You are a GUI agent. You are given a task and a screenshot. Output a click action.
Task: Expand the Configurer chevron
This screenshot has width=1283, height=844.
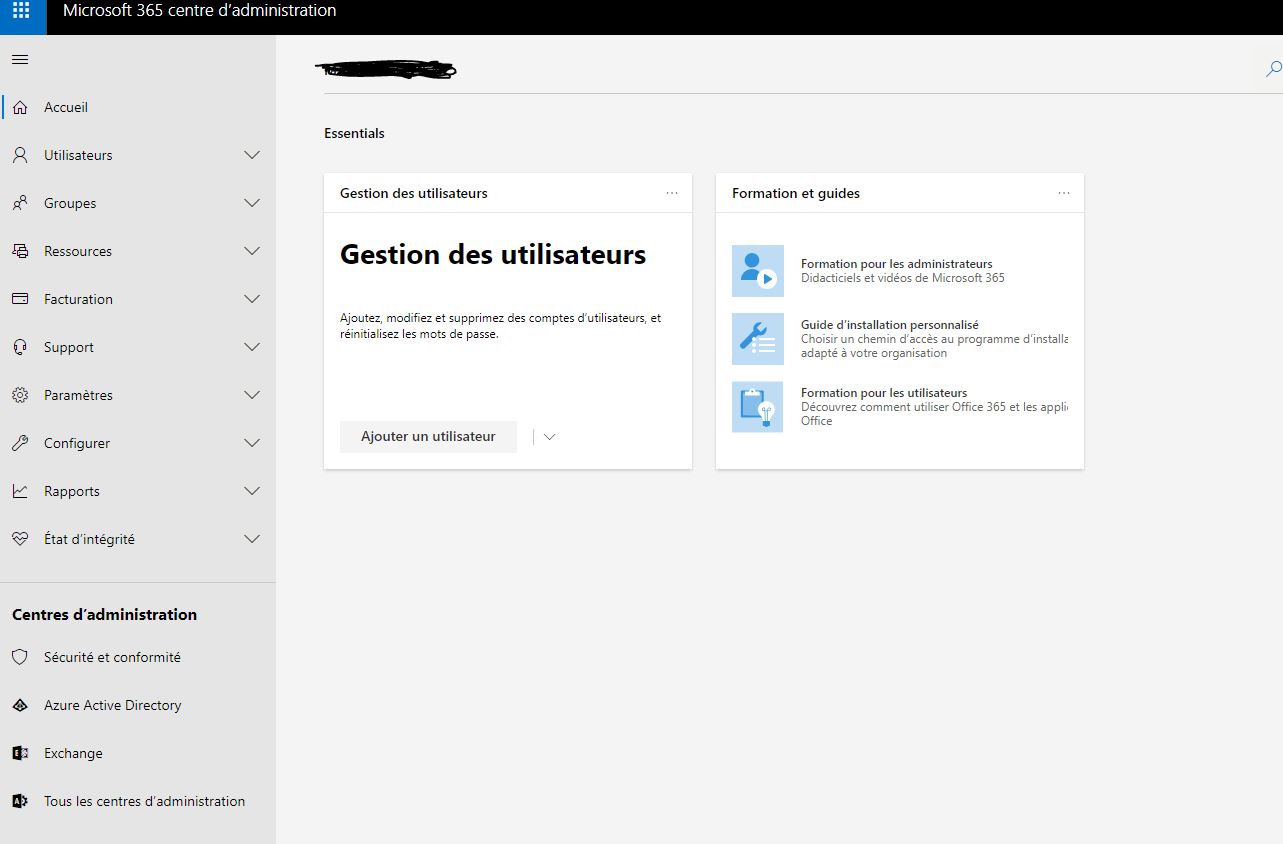point(252,443)
